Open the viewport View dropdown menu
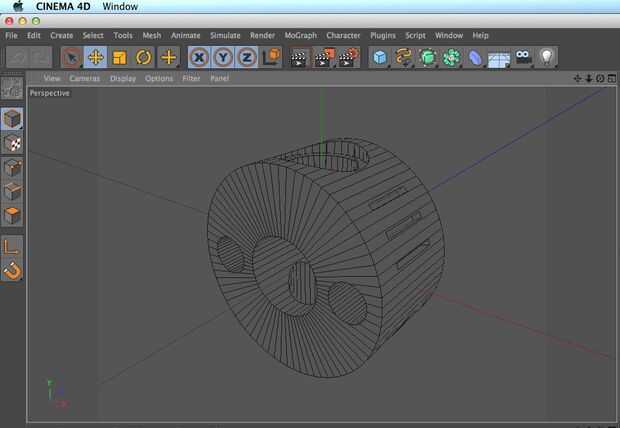 point(52,78)
